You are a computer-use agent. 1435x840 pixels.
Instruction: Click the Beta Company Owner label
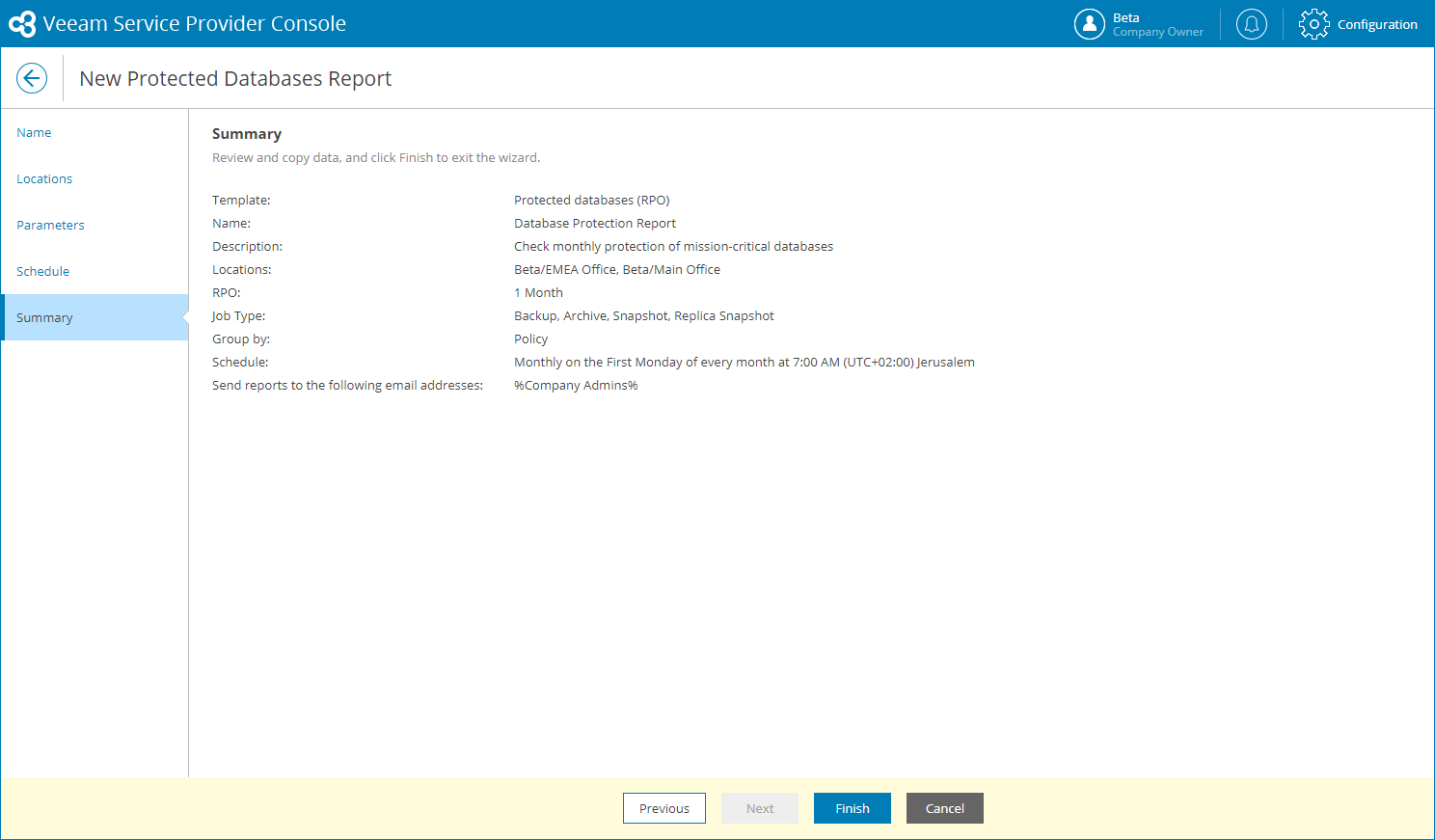click(x=1158, y=24)
